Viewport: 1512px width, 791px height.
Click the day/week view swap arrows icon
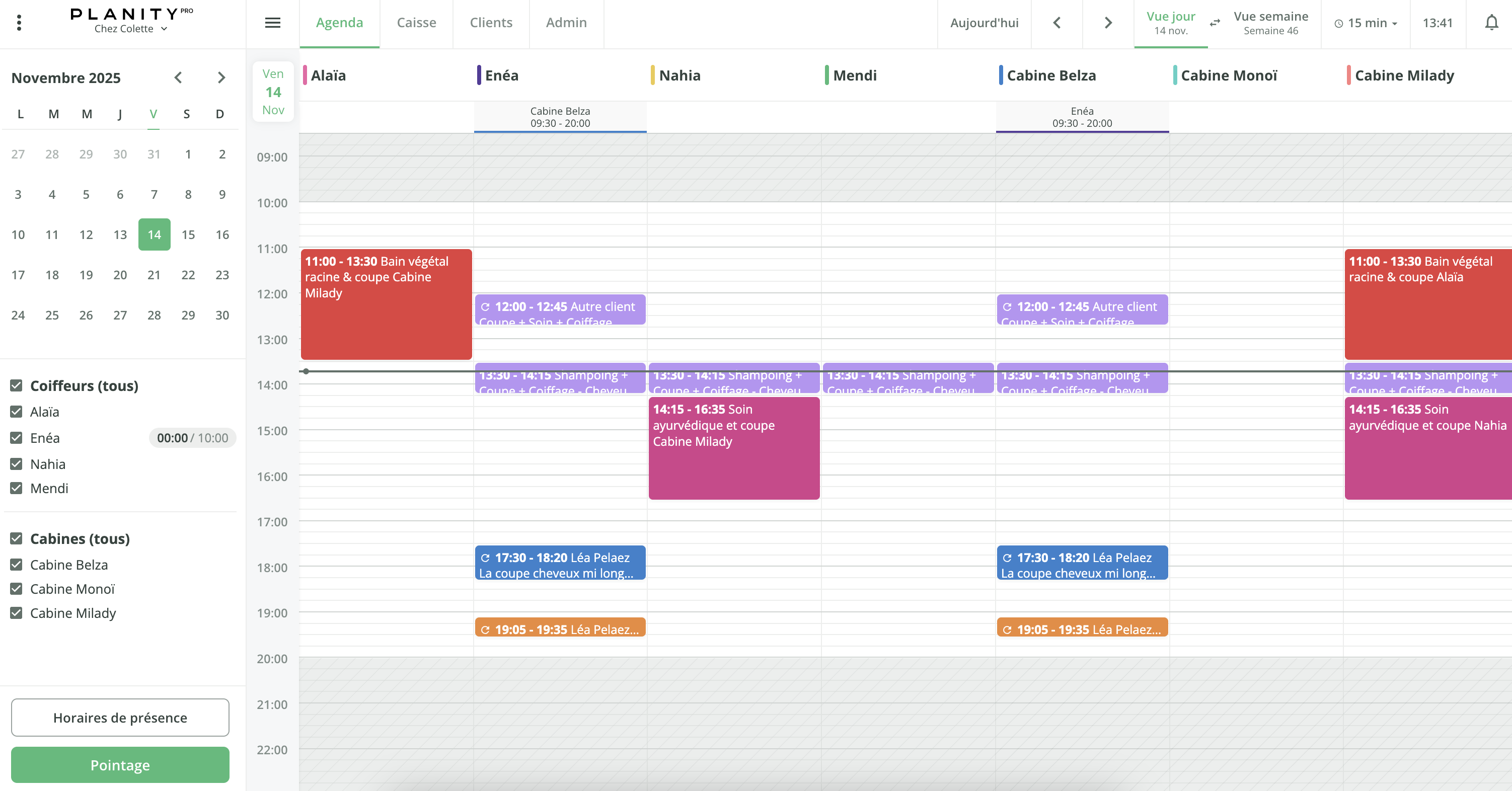tap(1215, 23)
